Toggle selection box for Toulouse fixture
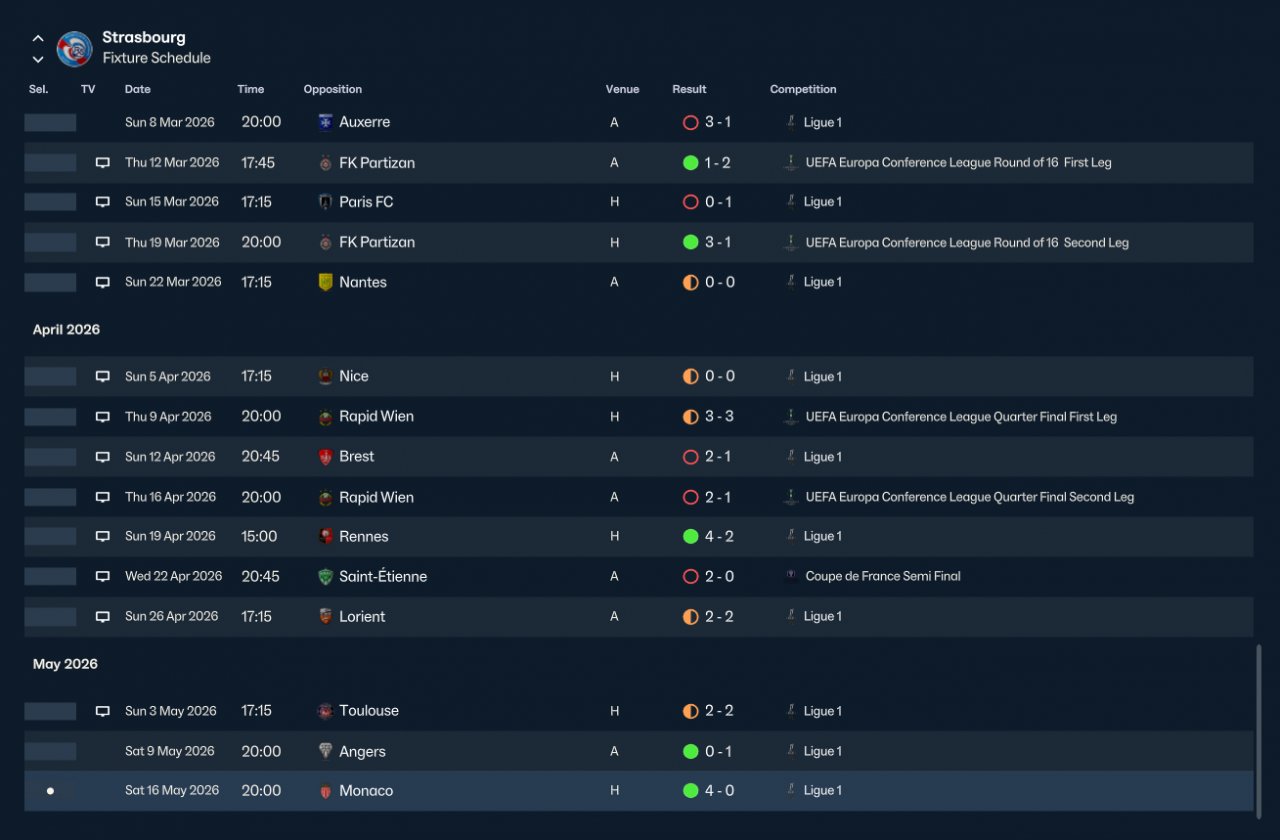Viewport: 1280px width, 840px height. click(x=50, y=711)
